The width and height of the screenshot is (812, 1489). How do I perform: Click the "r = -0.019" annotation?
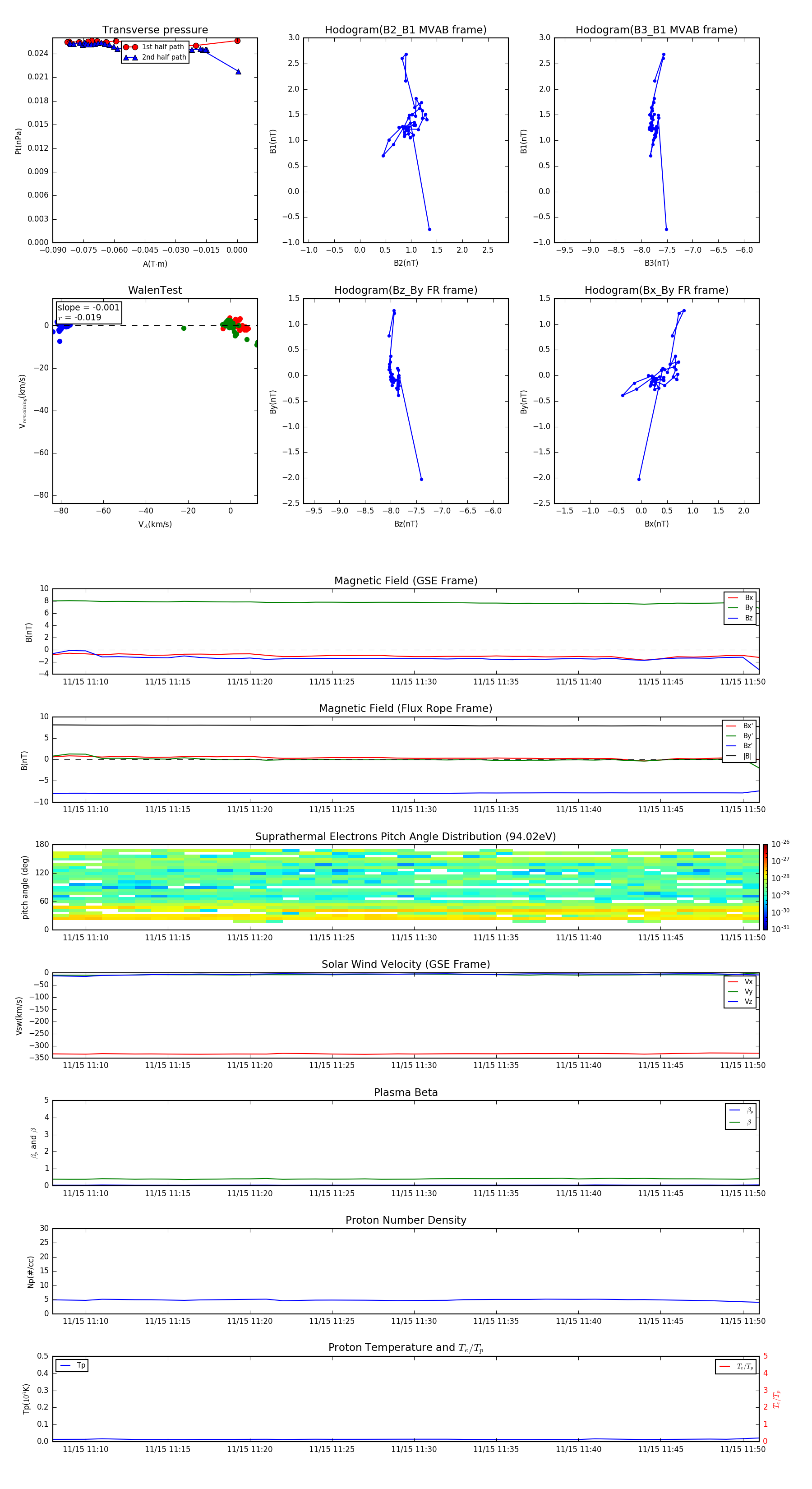click(x=80, y=317)
